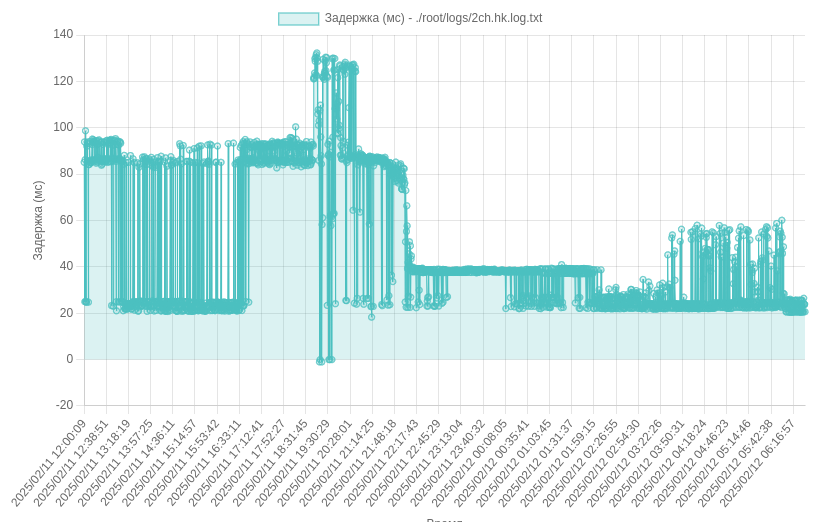The height and width of the screenshot is (522, 820).
Task: Click x-axis label 2025/02/12 03:50:31
Action: click(x=647, y=463)
